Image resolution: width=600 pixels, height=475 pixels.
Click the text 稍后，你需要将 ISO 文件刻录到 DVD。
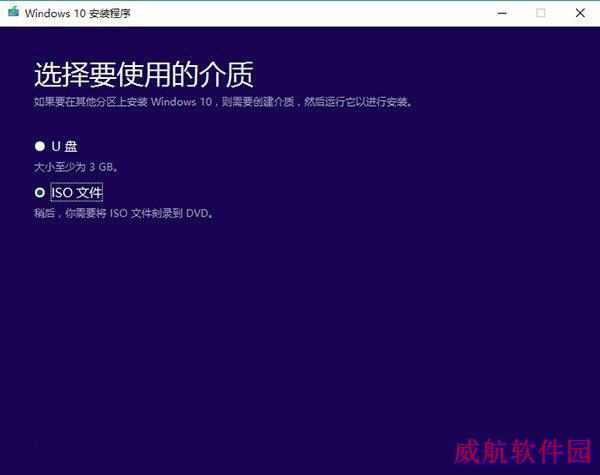(x=124, y=213)
